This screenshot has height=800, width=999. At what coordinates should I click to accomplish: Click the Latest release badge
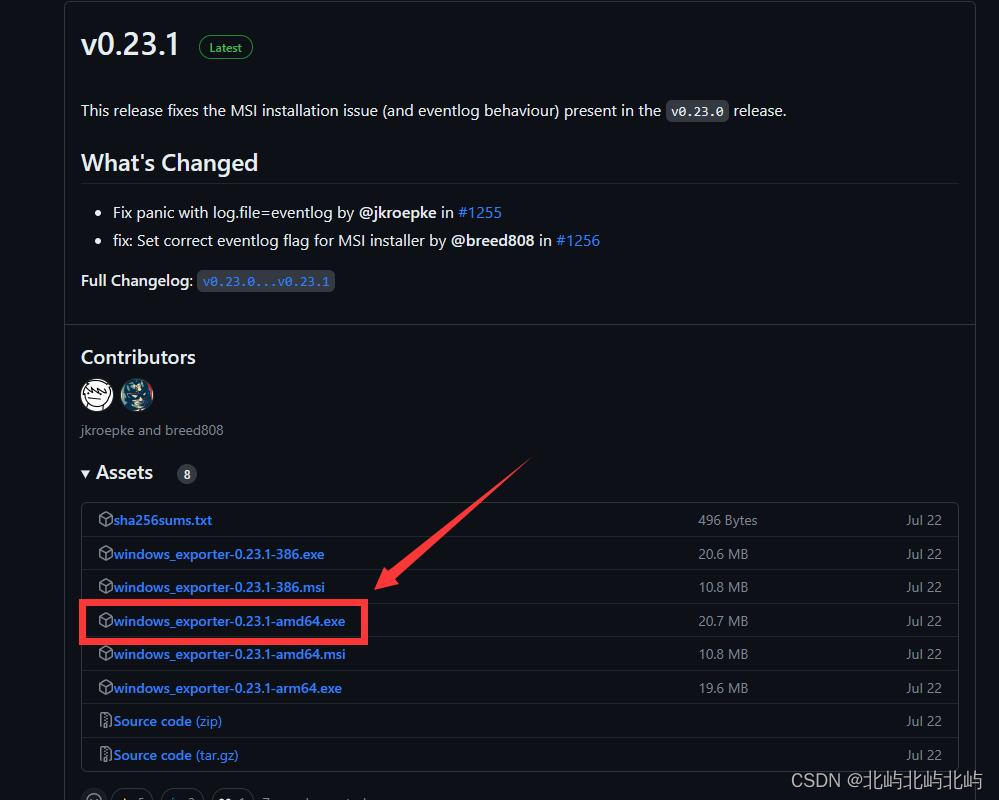coord(226,48)
